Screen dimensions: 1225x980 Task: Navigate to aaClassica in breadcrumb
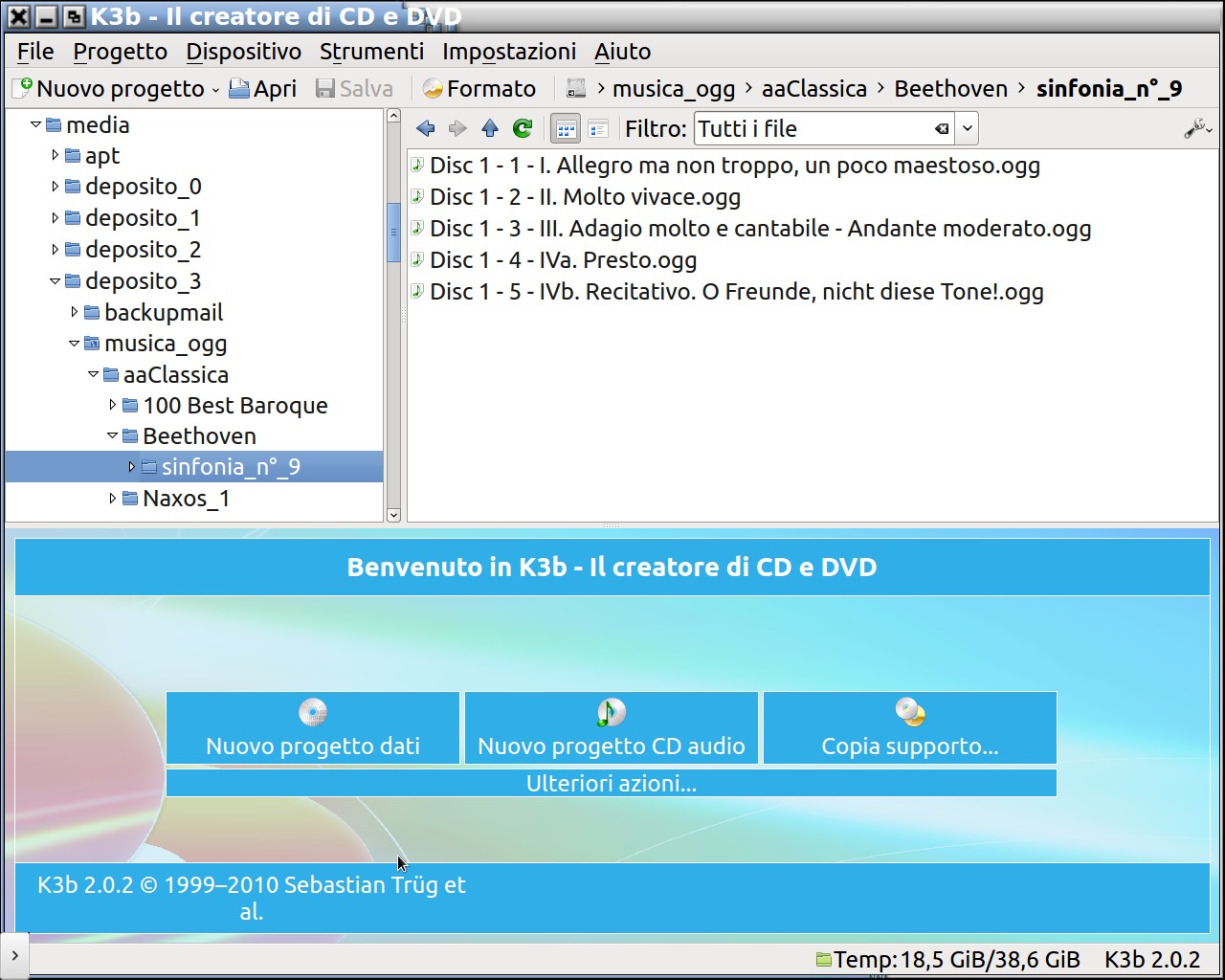[814, 88]
